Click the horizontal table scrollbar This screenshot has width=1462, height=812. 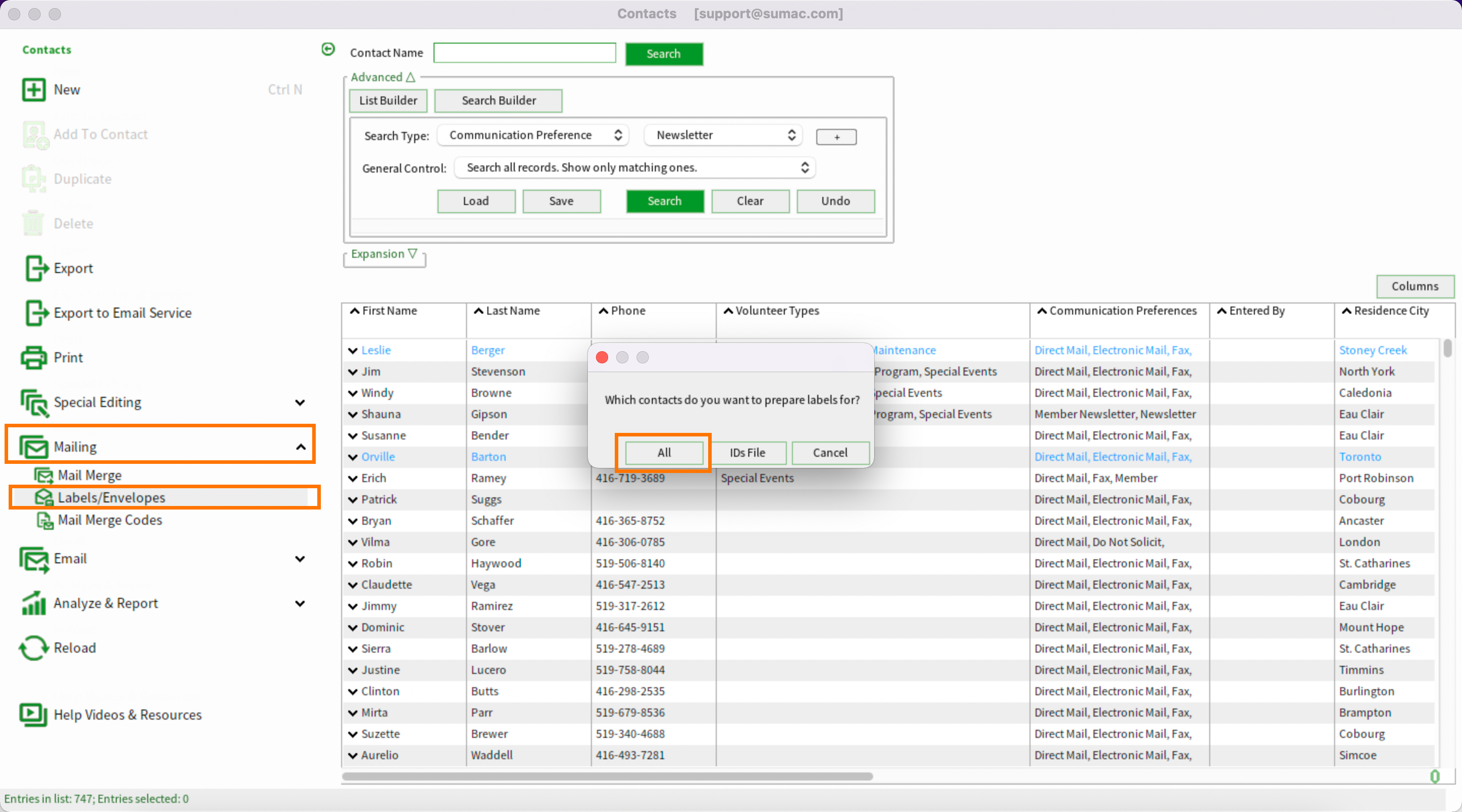click(607, 775)
